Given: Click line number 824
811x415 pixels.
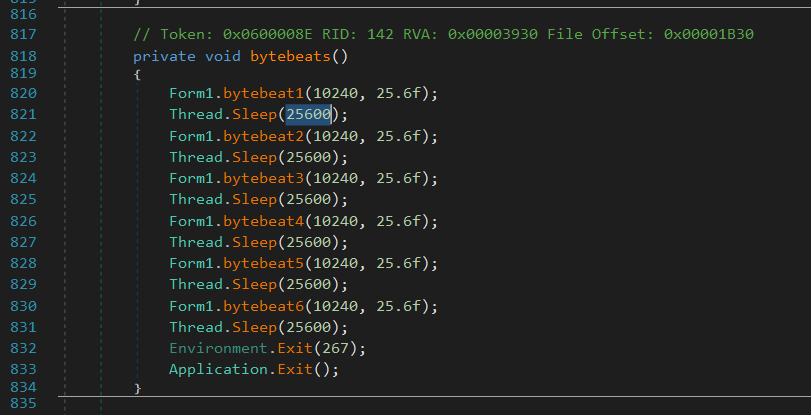Looking at the screenshot, I should [23, 179].
